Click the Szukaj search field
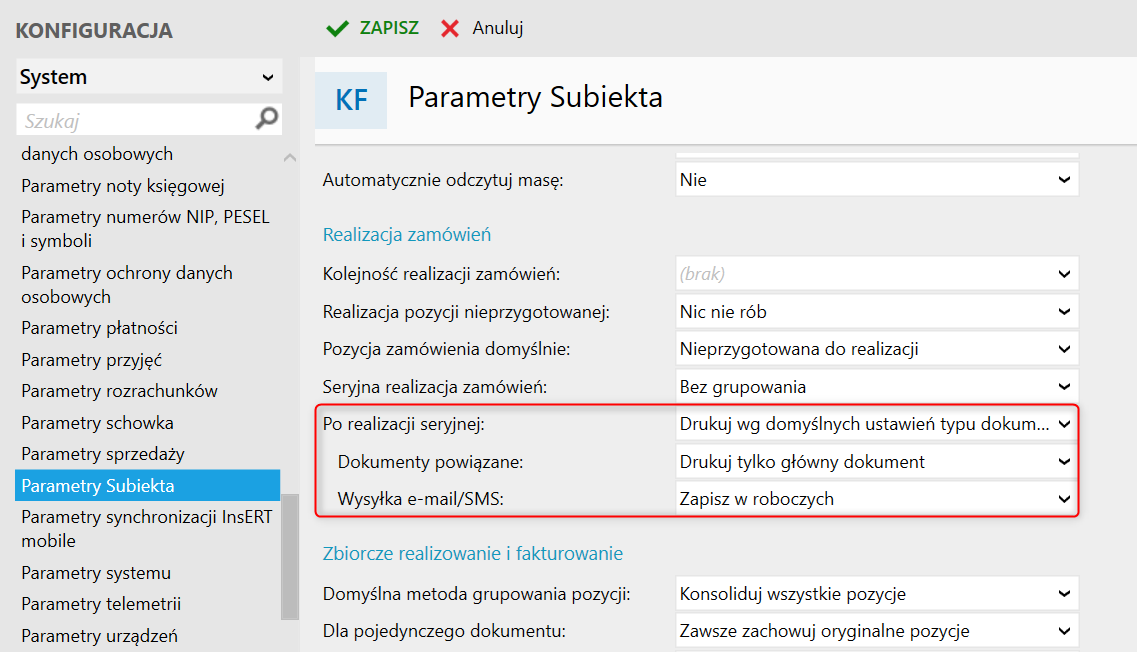 pos(135,121)
